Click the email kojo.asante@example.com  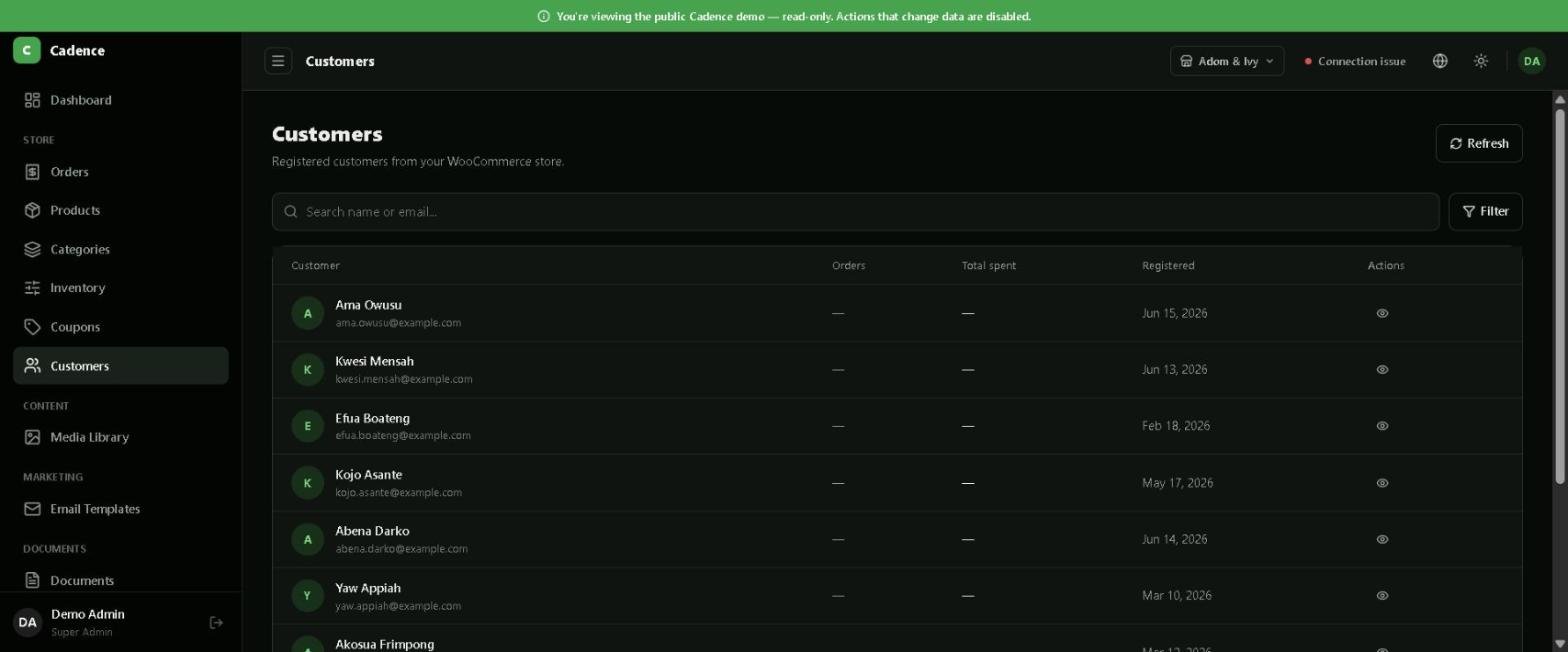click(x=399, y=493)
